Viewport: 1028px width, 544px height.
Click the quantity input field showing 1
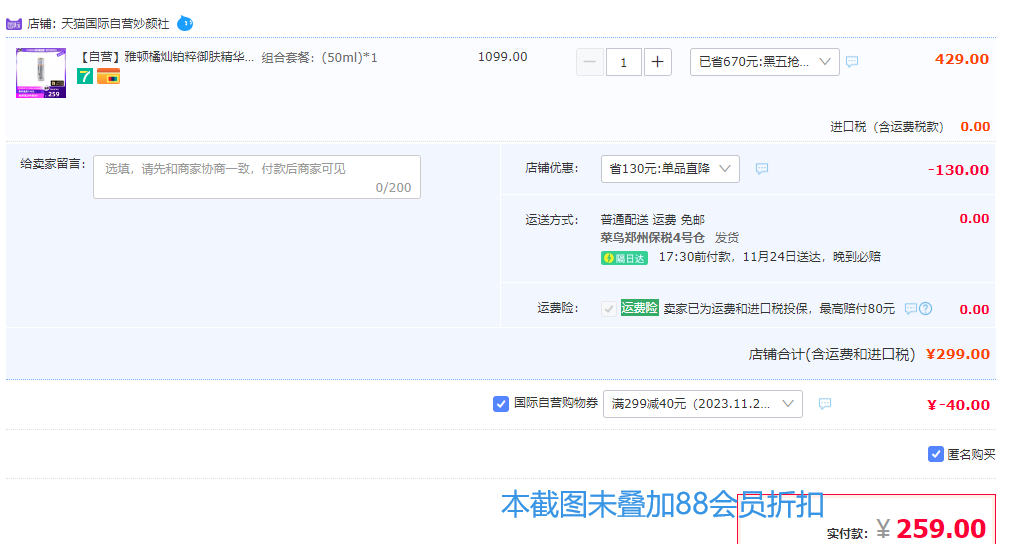tap(623, 62)
